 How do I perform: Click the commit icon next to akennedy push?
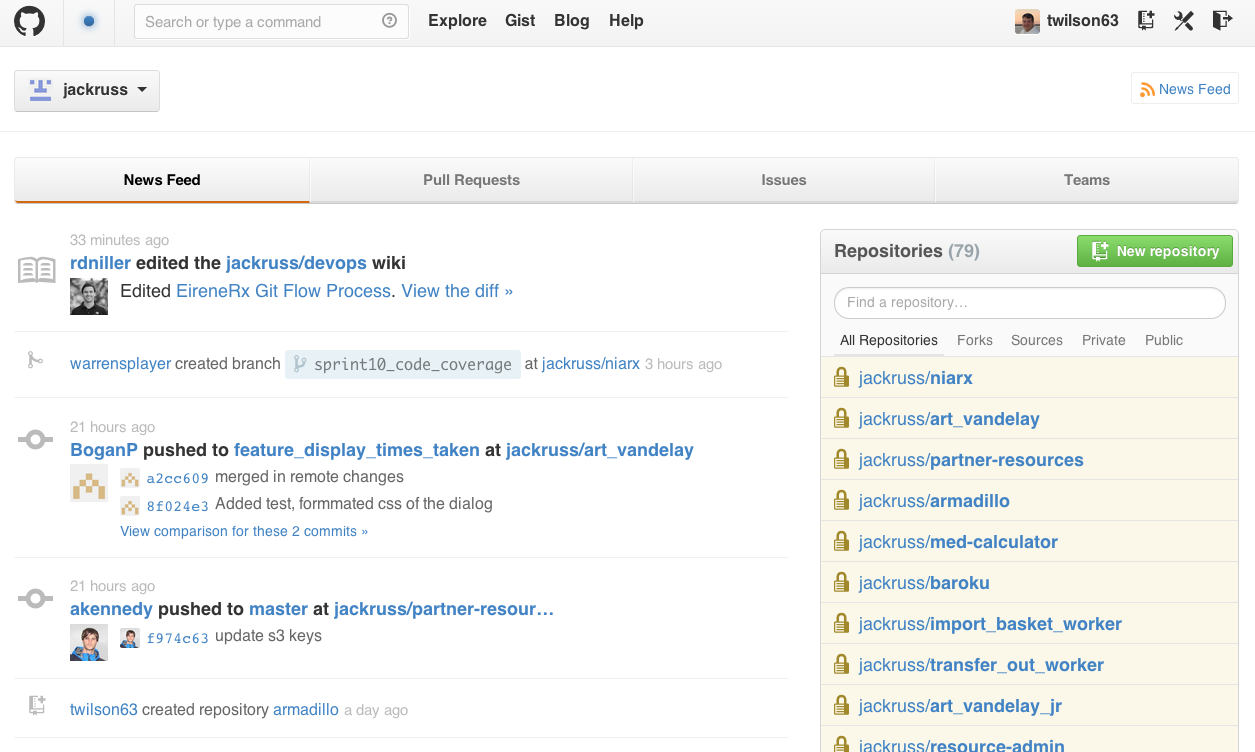coord(35,598)
